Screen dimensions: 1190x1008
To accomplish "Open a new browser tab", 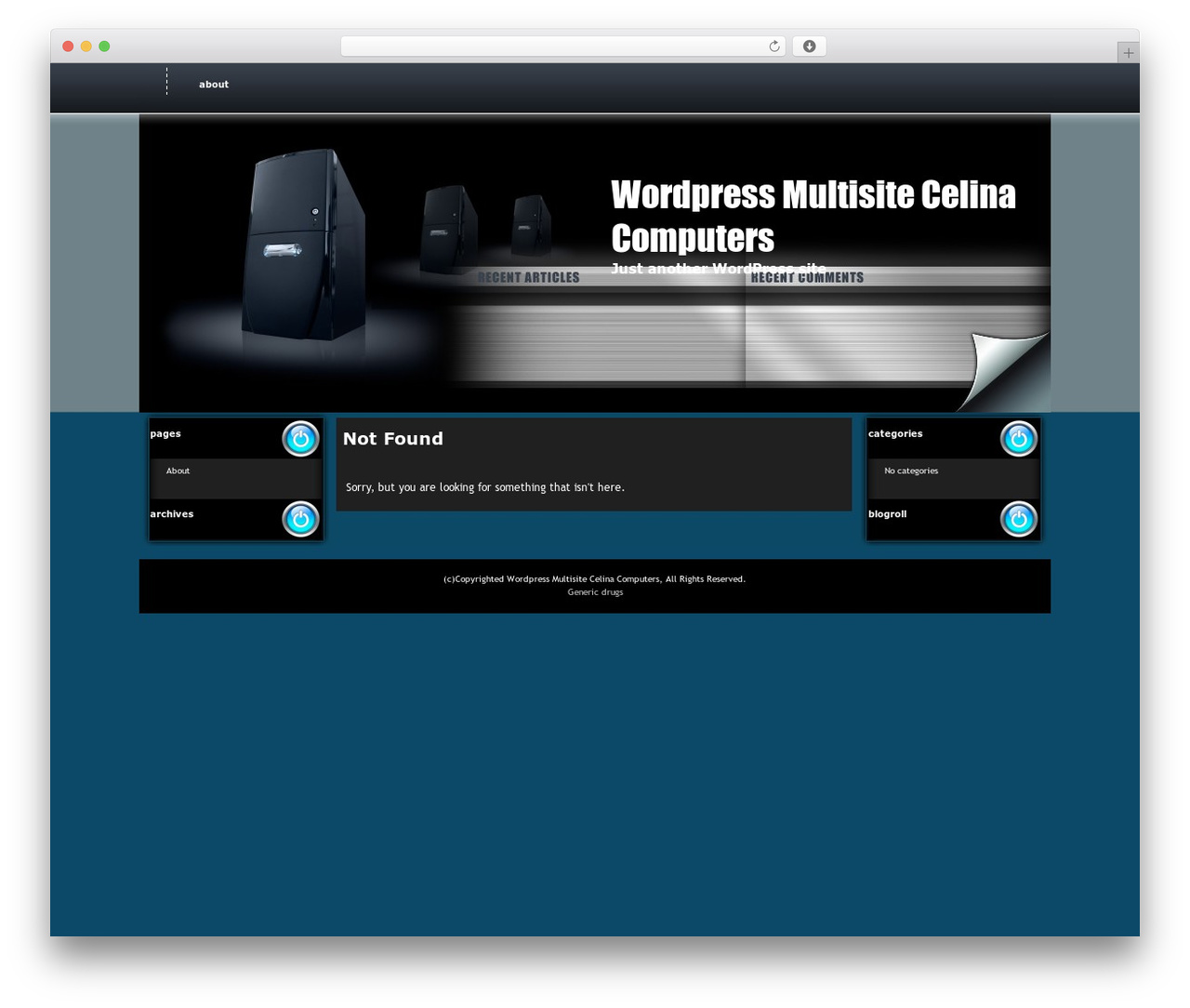I will pyautogui.click(x=1128, y=53).
